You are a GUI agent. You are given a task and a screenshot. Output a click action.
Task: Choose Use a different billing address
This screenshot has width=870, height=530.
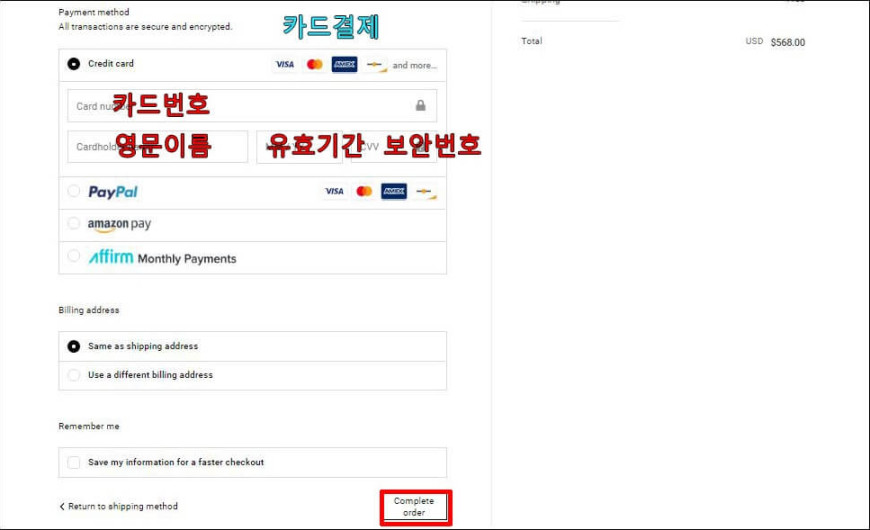pos(73,375)
